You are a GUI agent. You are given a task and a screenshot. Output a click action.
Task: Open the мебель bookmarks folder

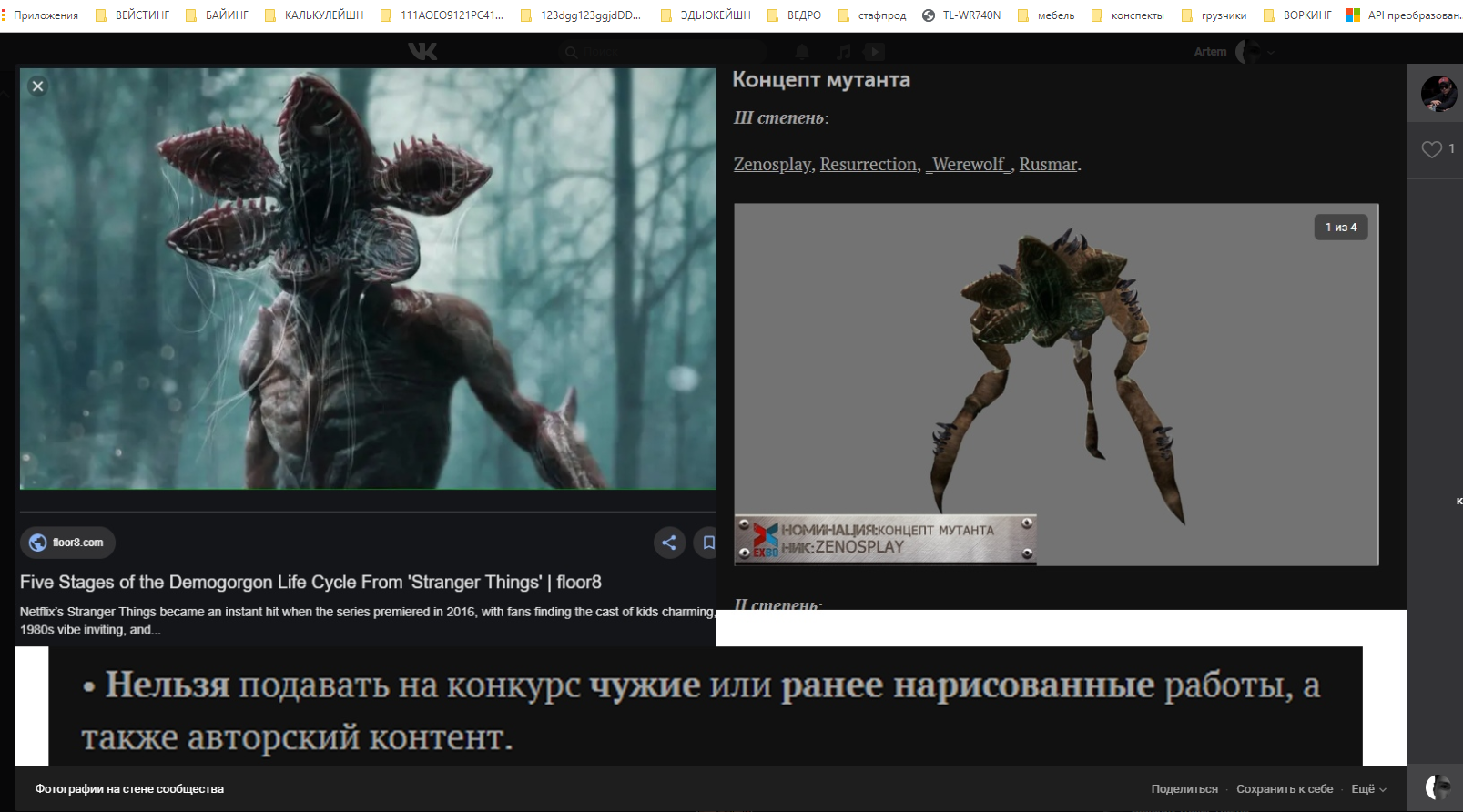pos(1046,15)
